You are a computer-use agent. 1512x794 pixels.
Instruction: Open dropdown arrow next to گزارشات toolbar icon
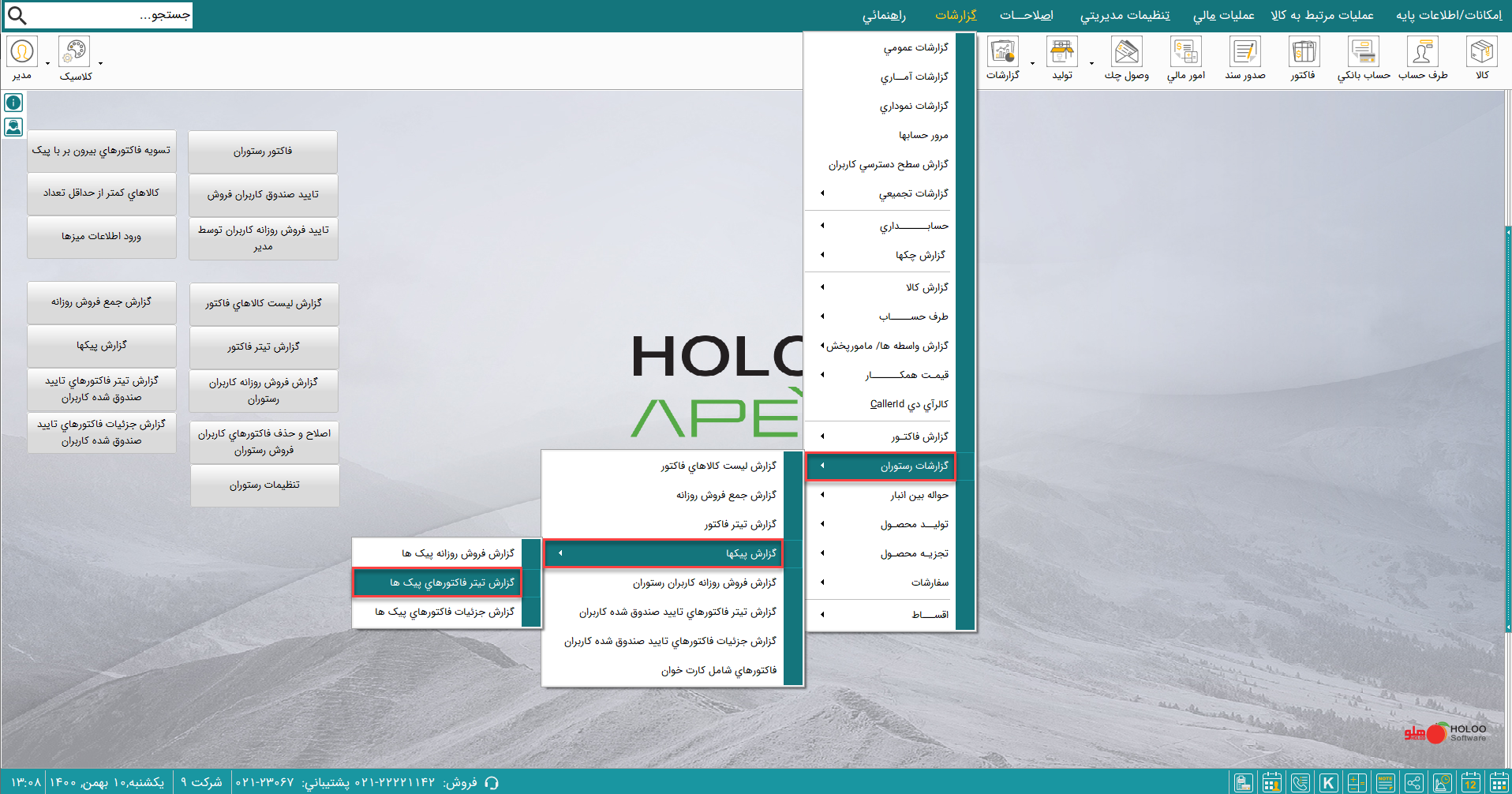tap(1032, 63)
